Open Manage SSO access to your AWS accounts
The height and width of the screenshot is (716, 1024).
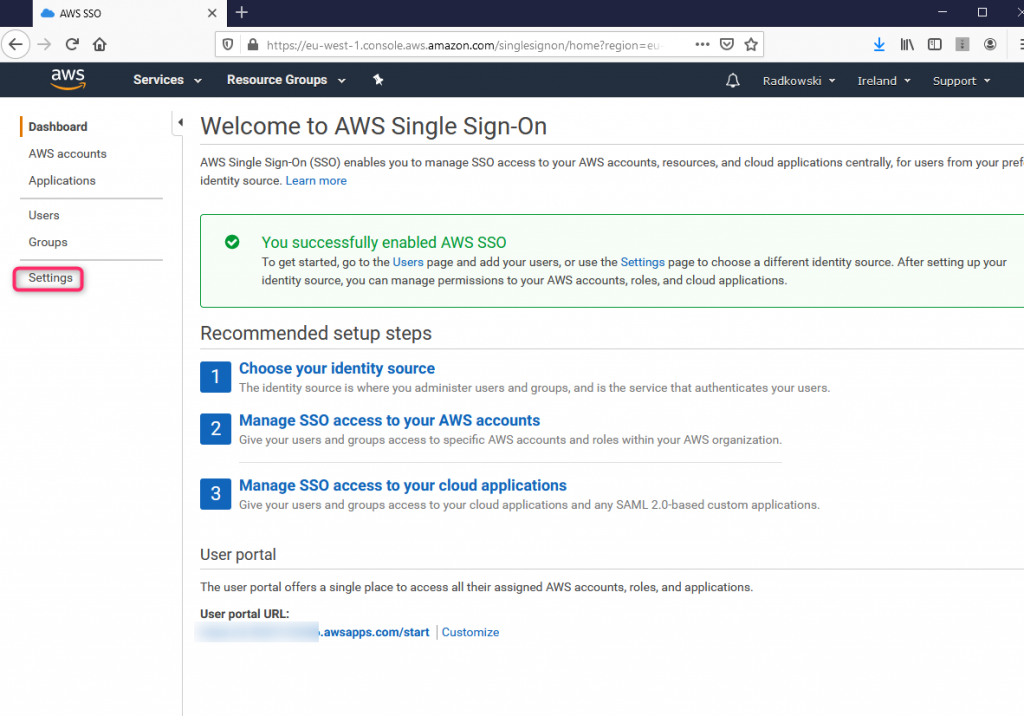click(x=390, y=421)
